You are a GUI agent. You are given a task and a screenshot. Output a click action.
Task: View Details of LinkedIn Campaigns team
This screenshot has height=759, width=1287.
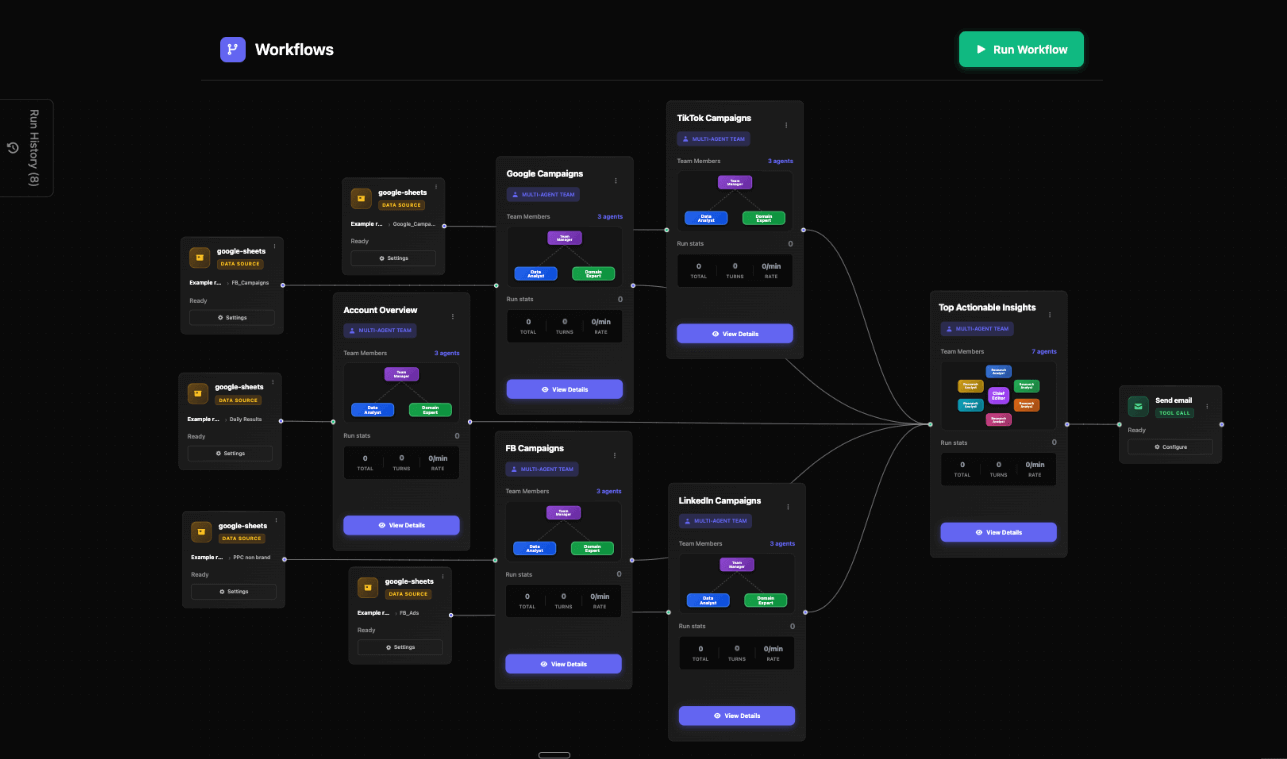click(x=736, y=716)
